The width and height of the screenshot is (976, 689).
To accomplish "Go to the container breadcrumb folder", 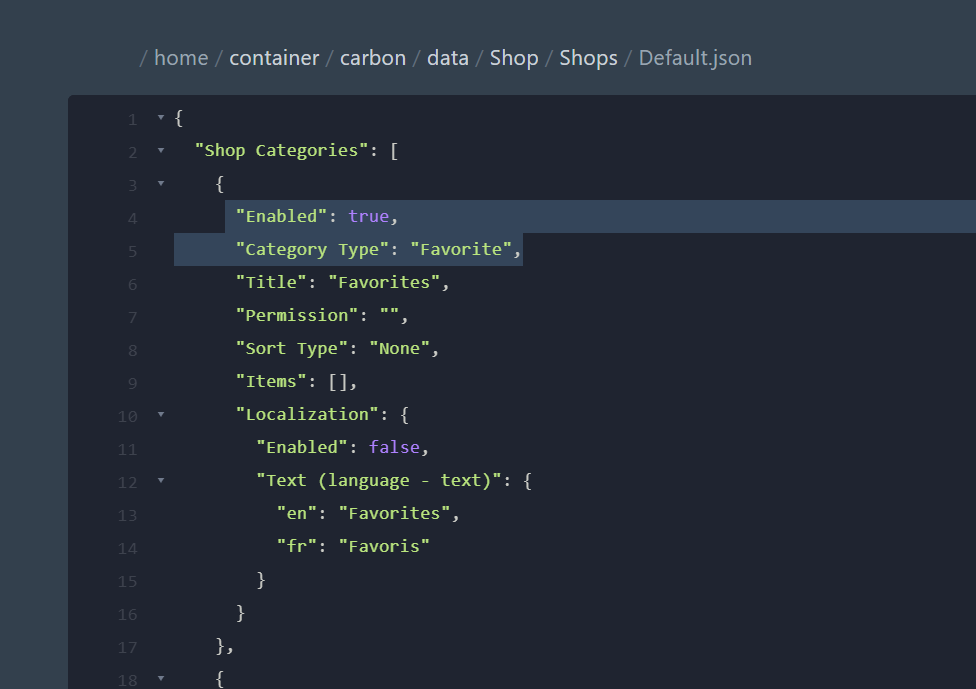I will [274, 58].
